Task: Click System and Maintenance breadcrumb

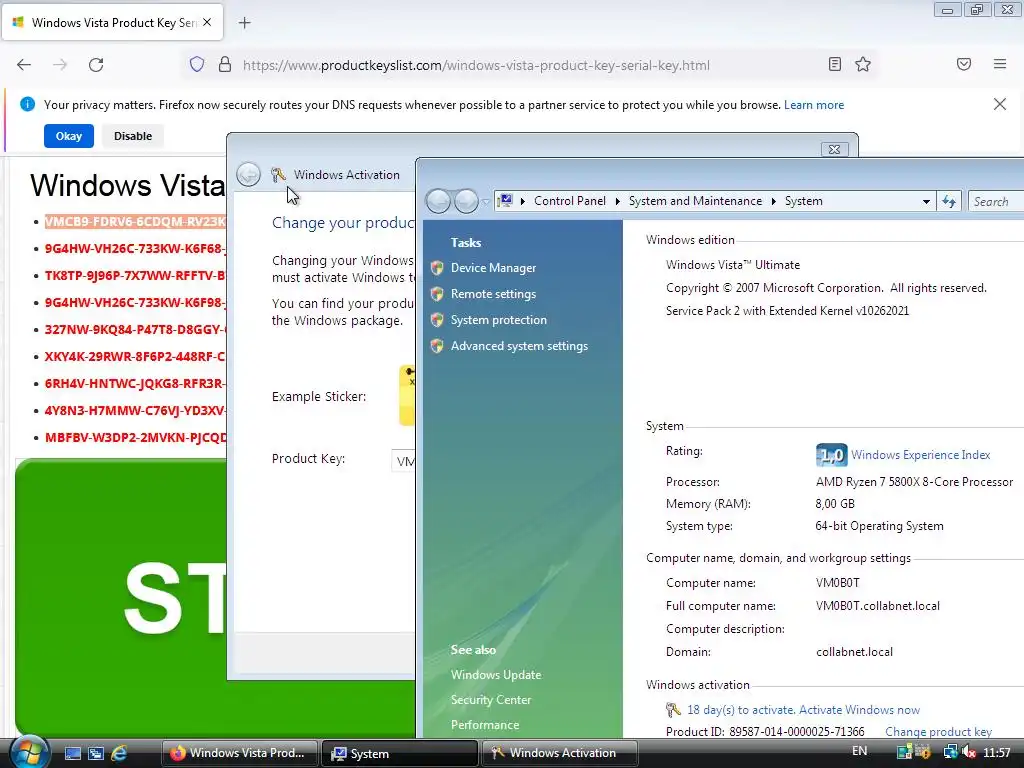Action: coord(695,201)
